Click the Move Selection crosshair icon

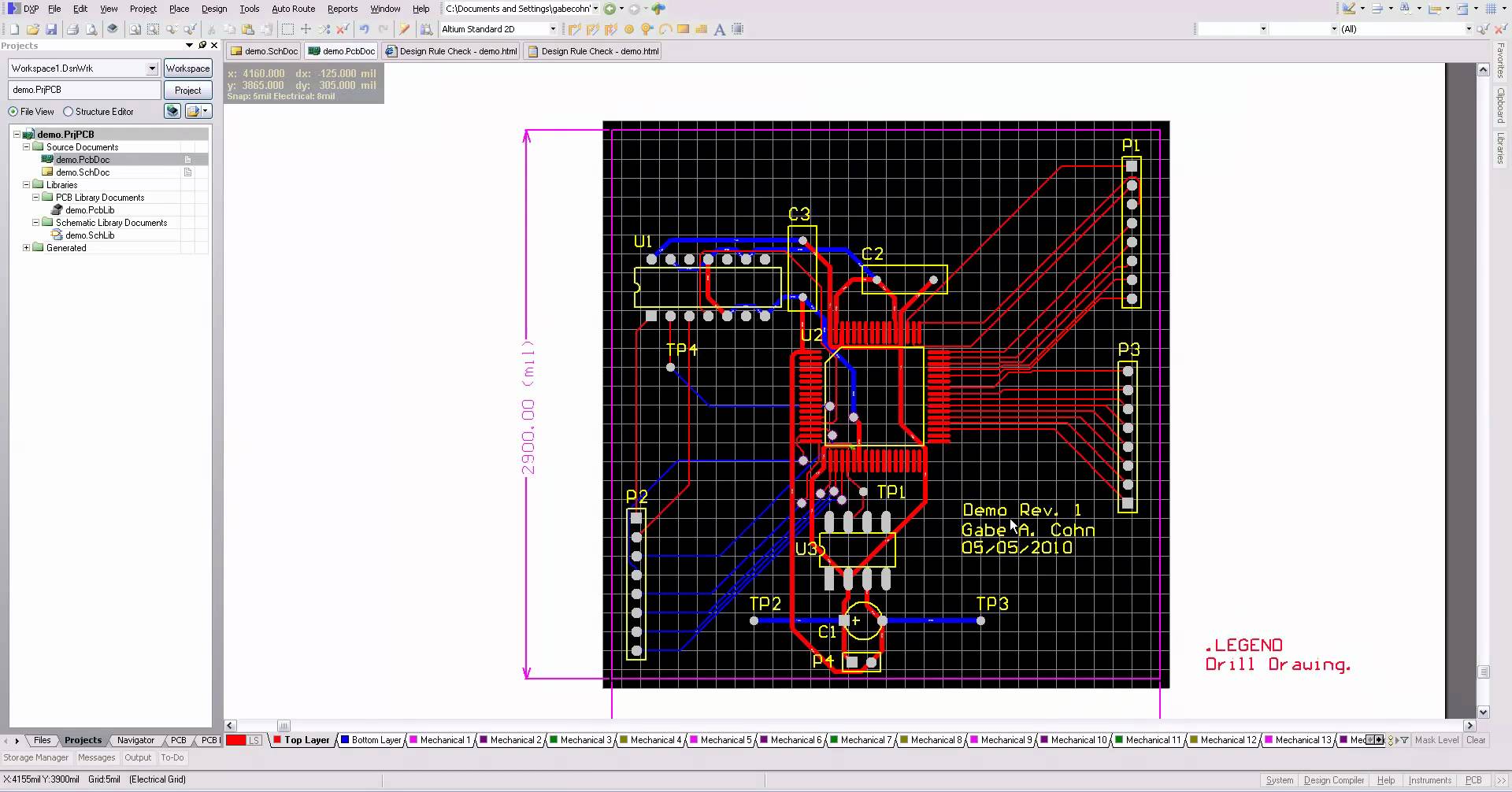coord(306,29)
